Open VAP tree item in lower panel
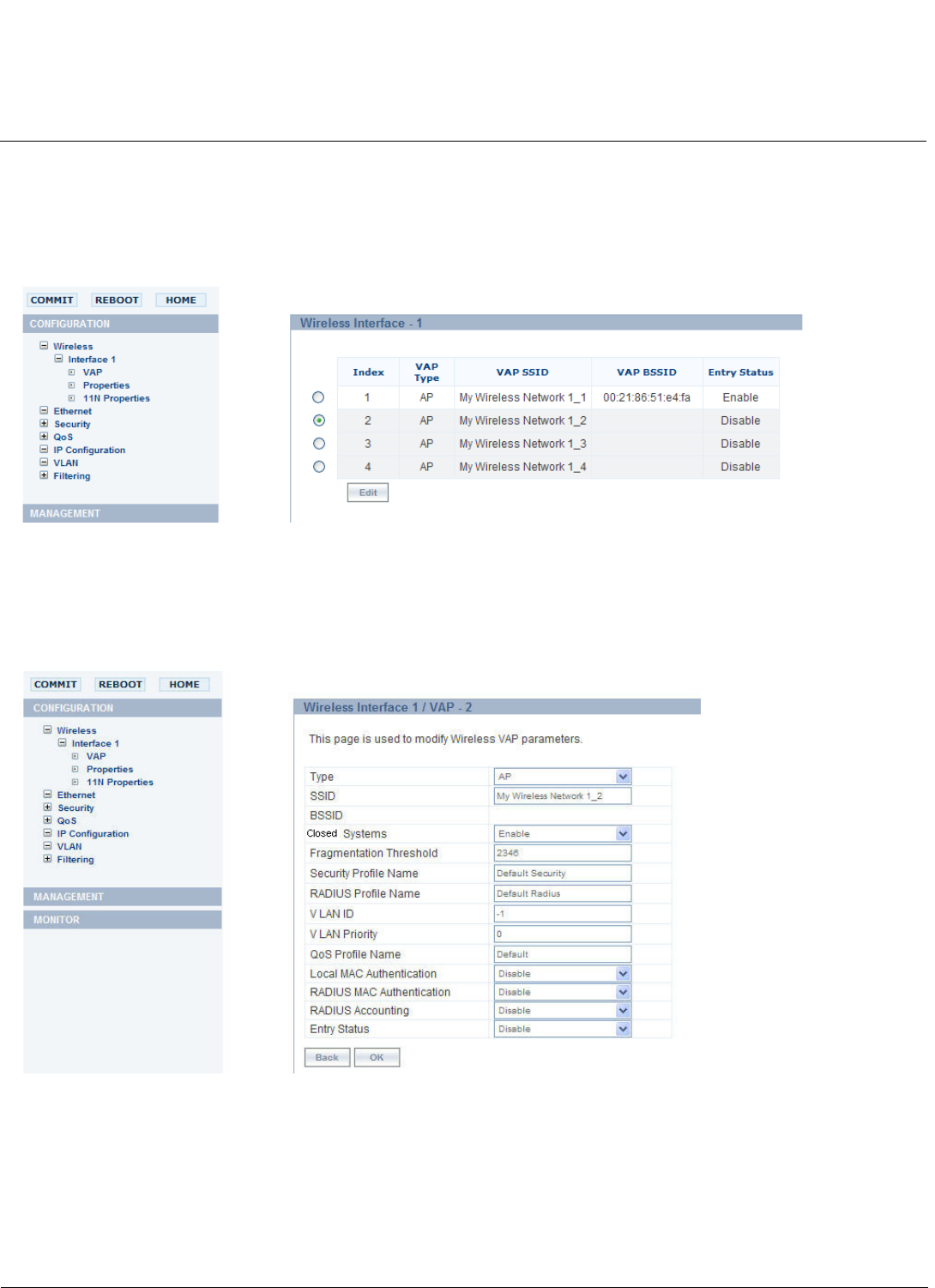Screen dimensions: 935x1288 pyautogui.click(x=96, y=756)
